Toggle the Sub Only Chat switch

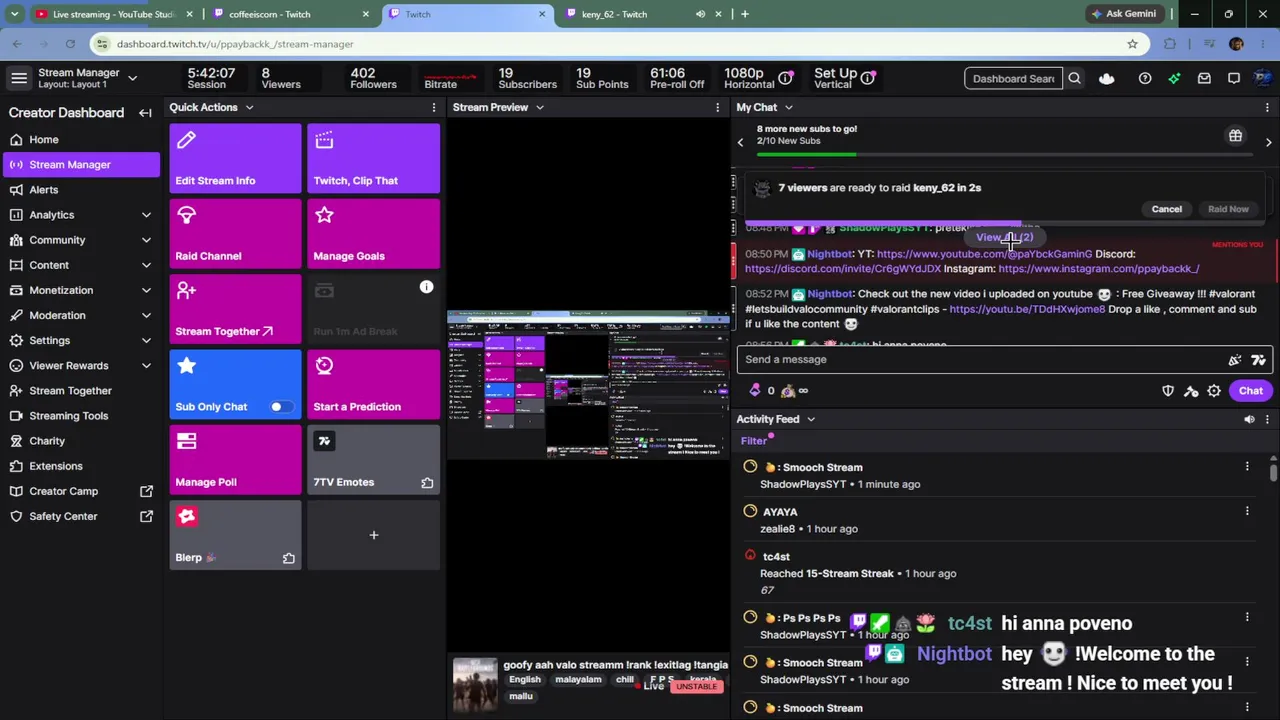click(x=281, y=407)
